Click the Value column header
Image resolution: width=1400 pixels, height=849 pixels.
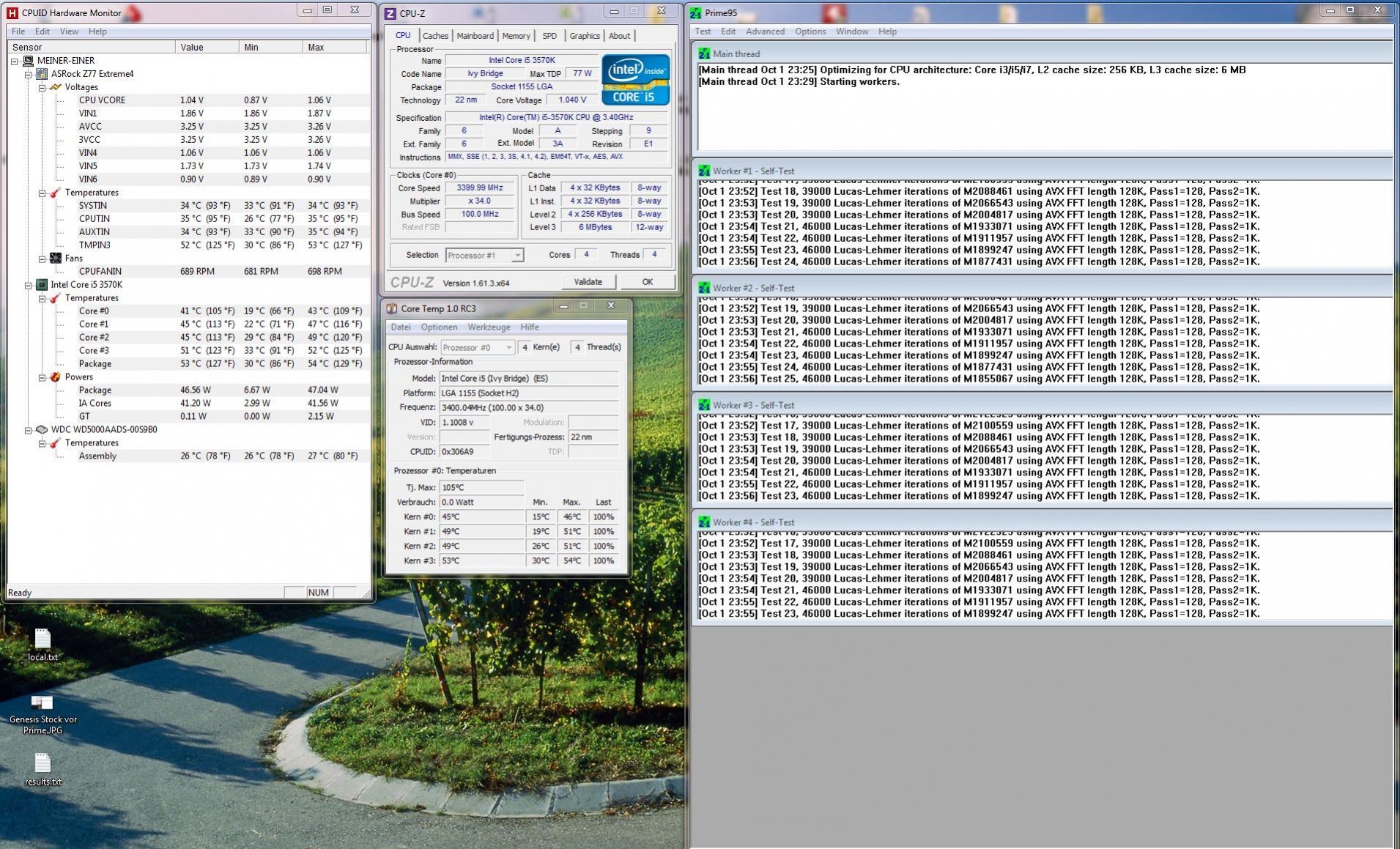(207, 47)
